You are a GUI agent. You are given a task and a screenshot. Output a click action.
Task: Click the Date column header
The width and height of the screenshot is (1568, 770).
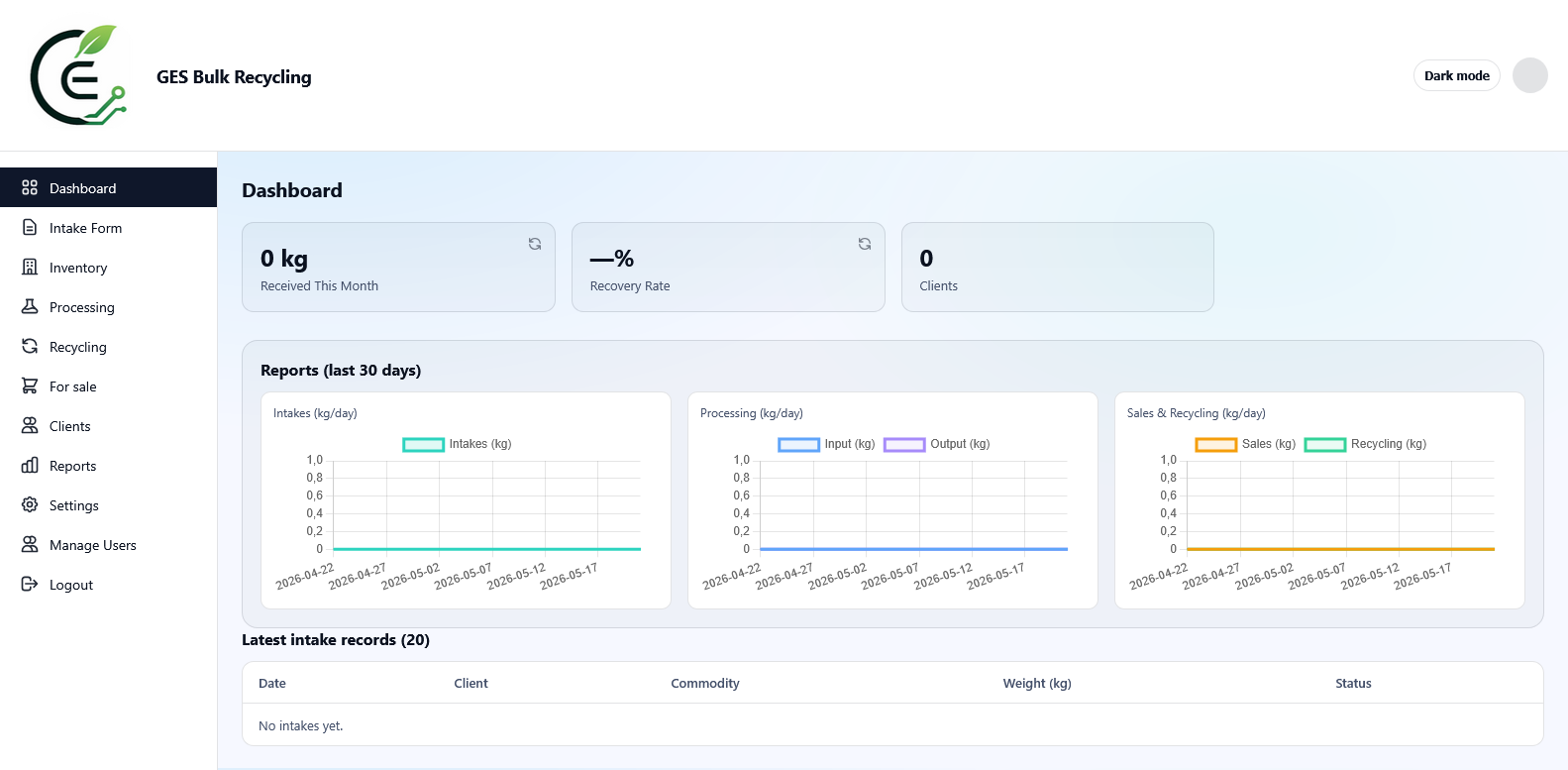(272, 683)
